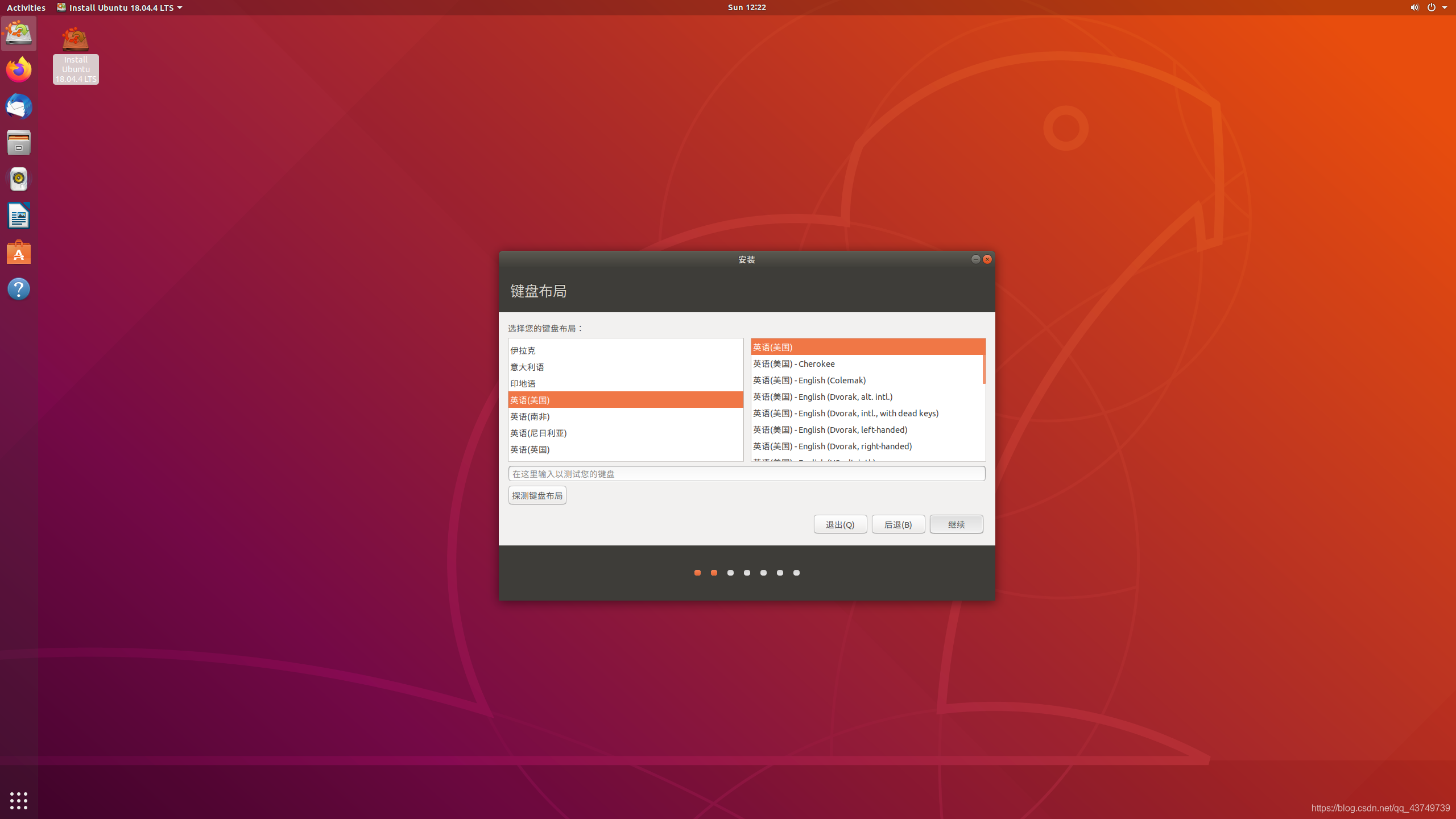Click the keyboard test input field
The image size is (1456, 819).
pyautogui.click(x=747, y=474)
